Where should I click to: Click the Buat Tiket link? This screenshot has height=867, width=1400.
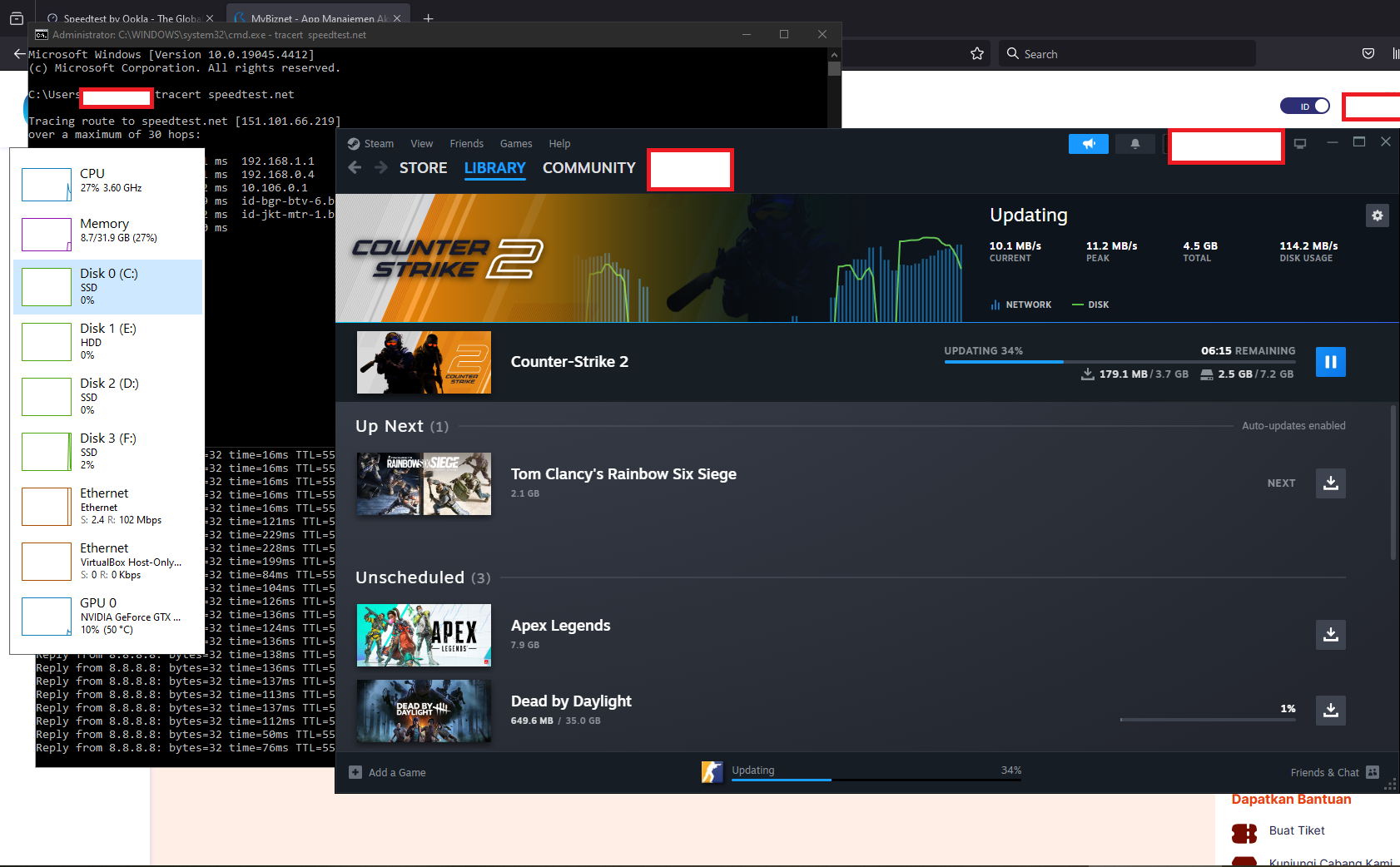coord(1295,830)
